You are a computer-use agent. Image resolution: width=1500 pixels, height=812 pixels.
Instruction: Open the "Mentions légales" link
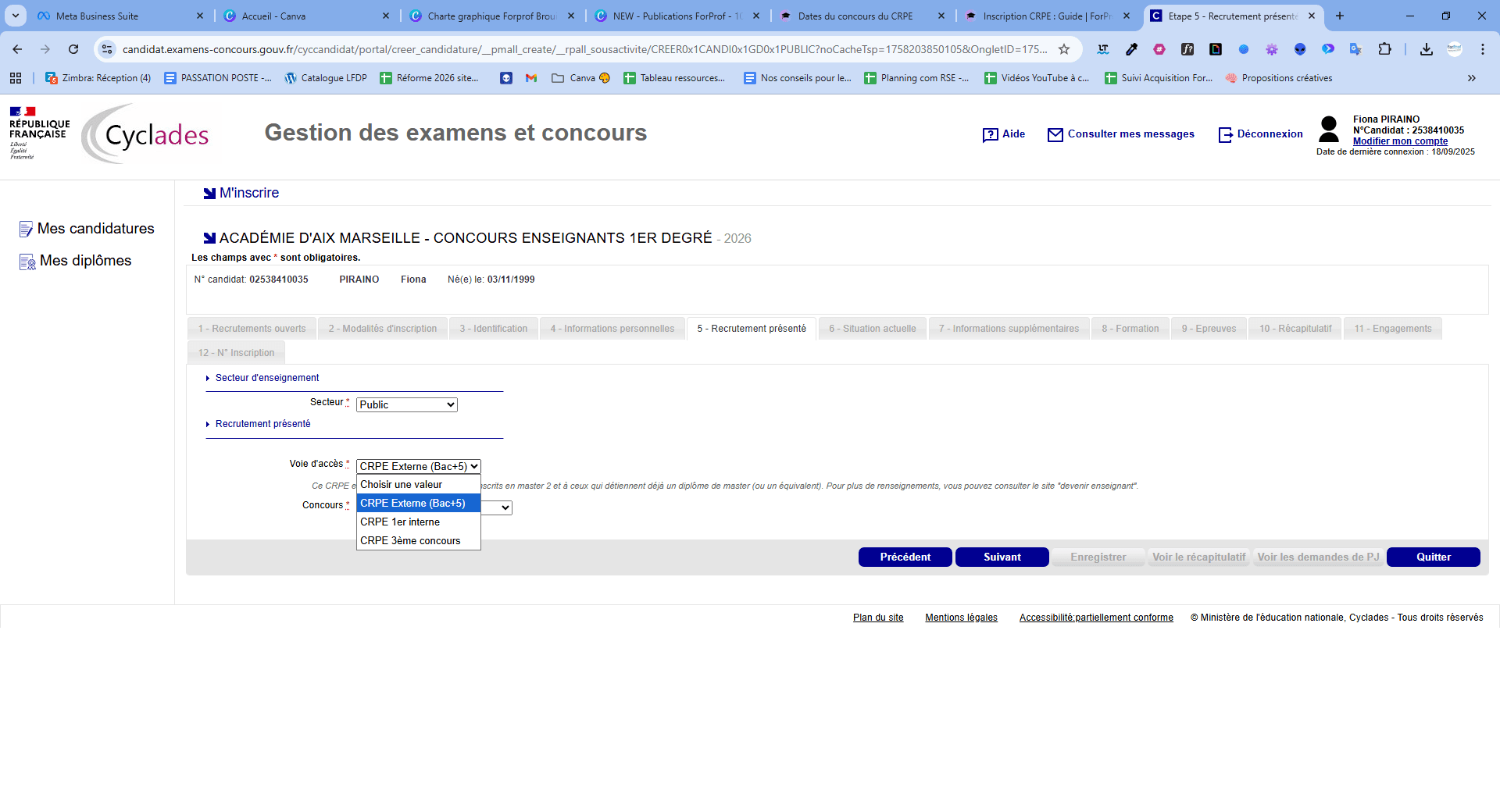(x=960, y=617)
